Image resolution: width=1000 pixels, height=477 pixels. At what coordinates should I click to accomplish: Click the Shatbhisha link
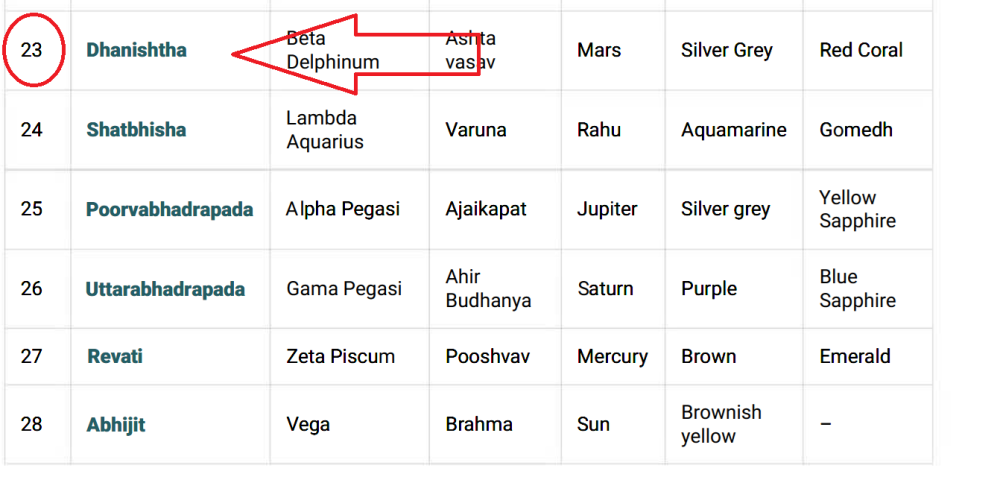136,130
